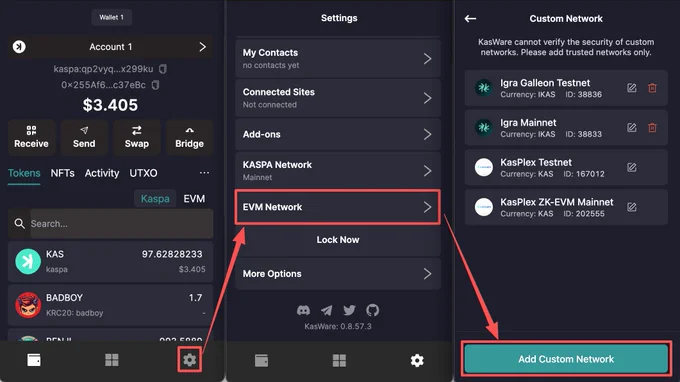Go back from Custom Network screen
680x382 pixels.
471,18
